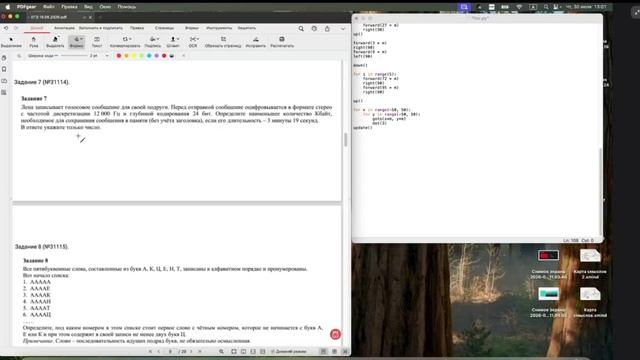
Task: Click the fit-page view icon in the bottom bar
Action: 233,351
